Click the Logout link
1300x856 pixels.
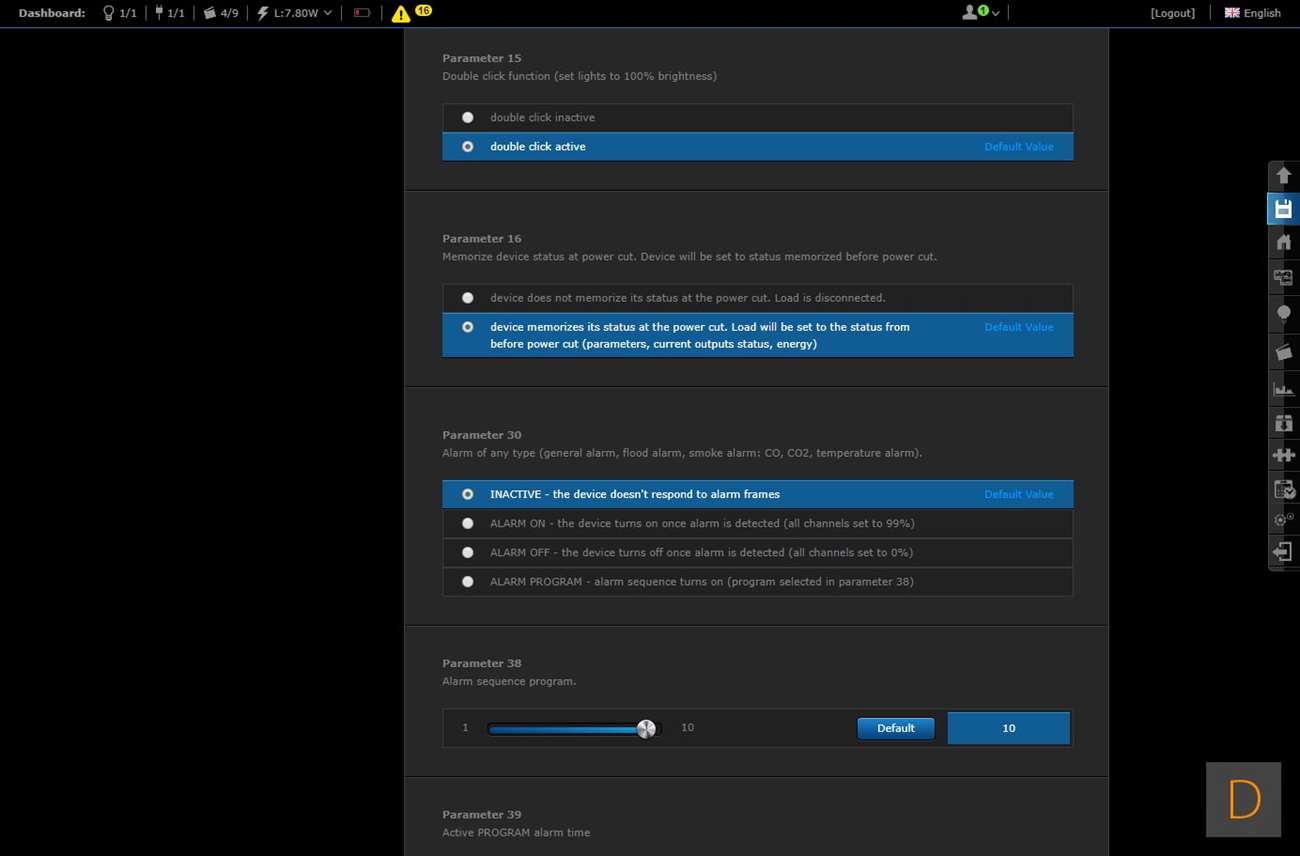coord(1172,13)
